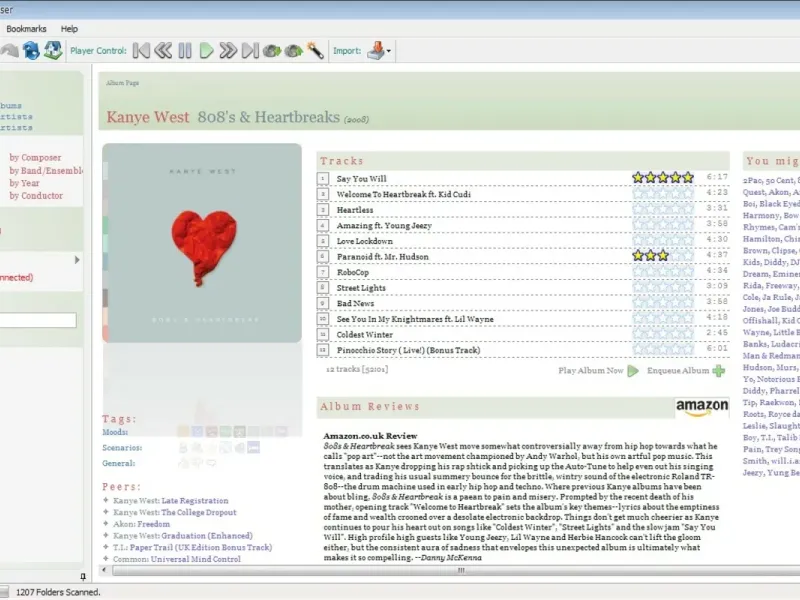This screenshot has height=600, width=800.
Task: Click the 808's & Heartbreaks album cover
Action: tap(202, 243)
